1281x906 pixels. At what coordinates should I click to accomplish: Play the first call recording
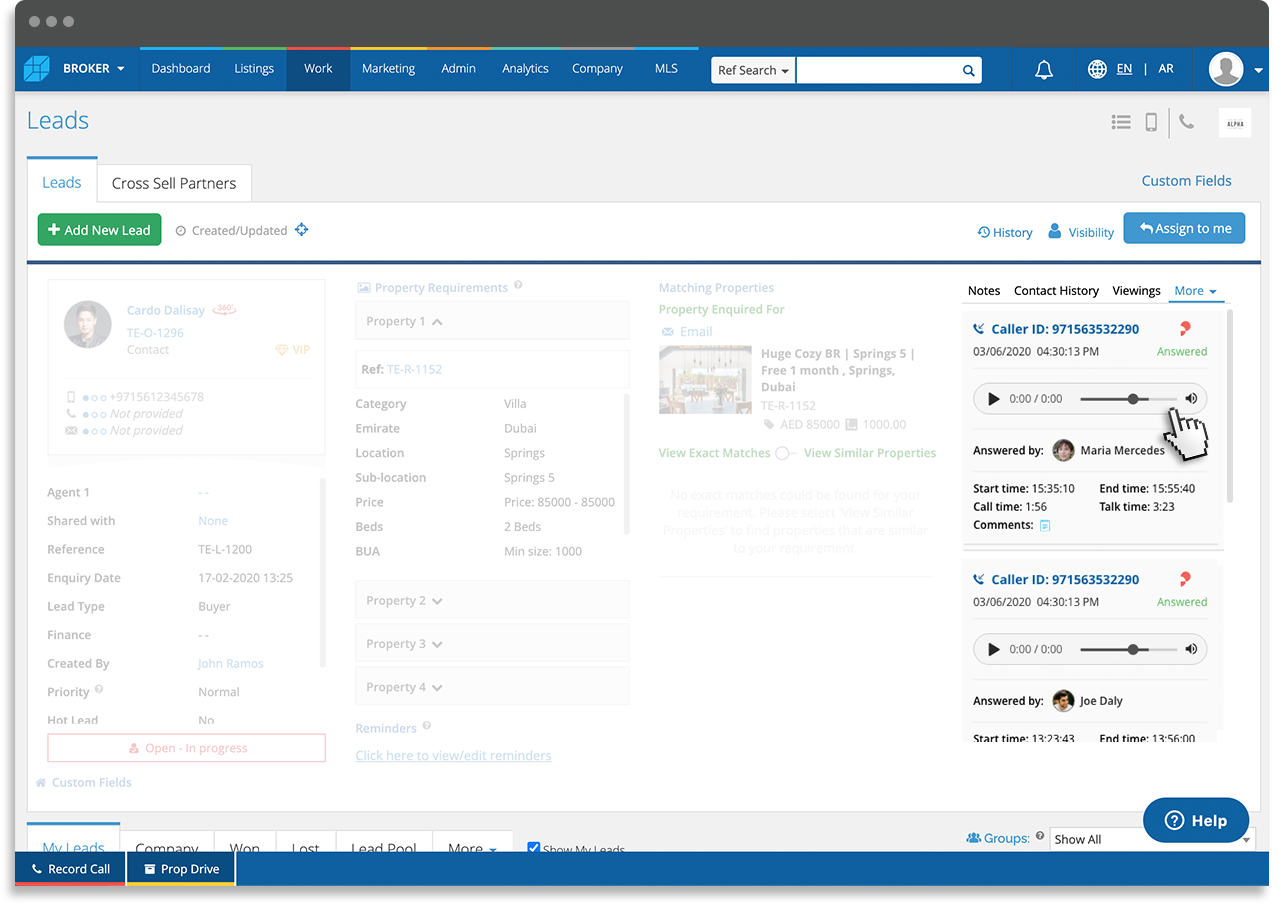[x=993, y=399]
